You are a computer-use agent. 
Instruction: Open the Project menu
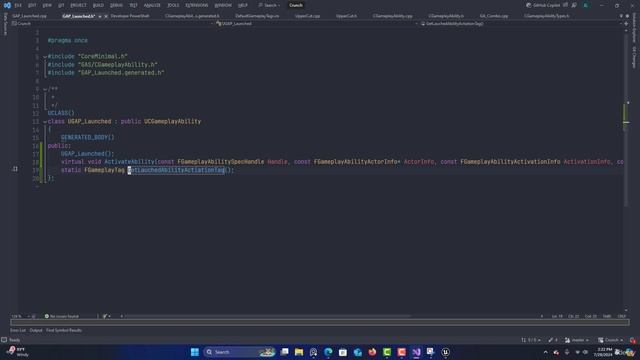tap(78, 5)
